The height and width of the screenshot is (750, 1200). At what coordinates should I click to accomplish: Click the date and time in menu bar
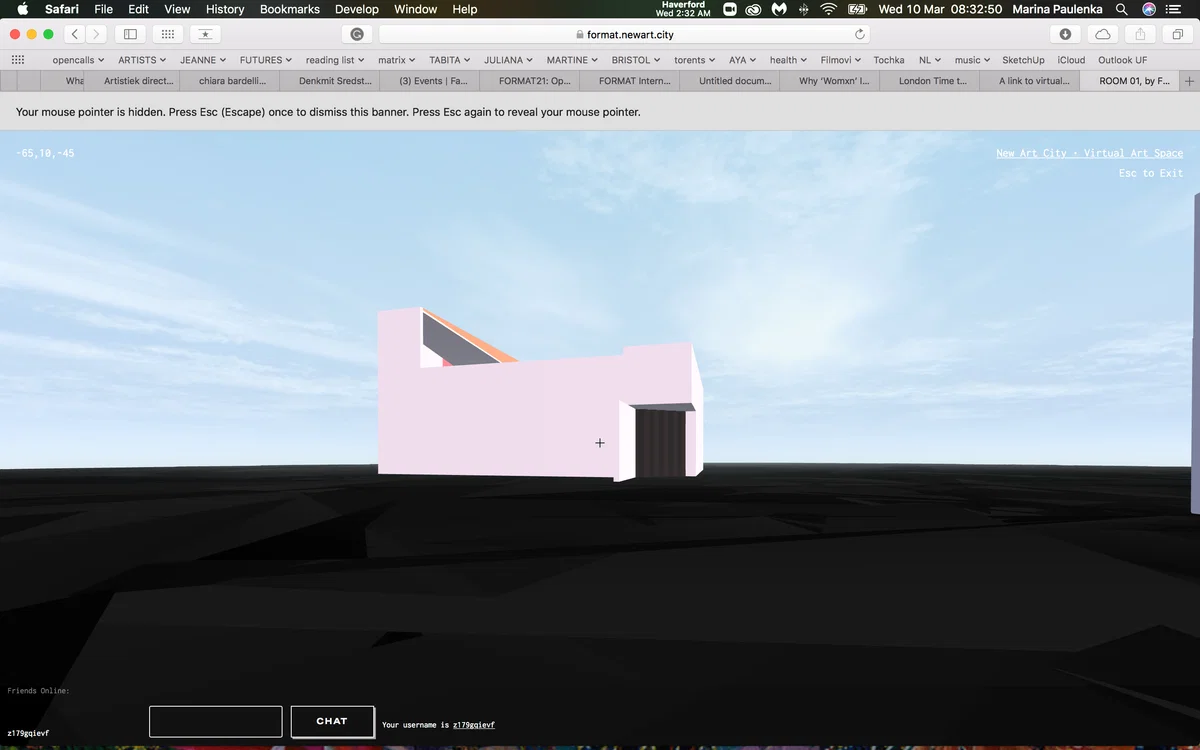pyautogui.click(x=940, y=9)
